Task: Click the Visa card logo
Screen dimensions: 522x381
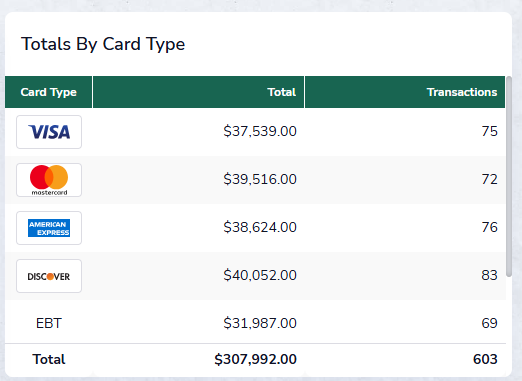Action: [x=49, y=132]
